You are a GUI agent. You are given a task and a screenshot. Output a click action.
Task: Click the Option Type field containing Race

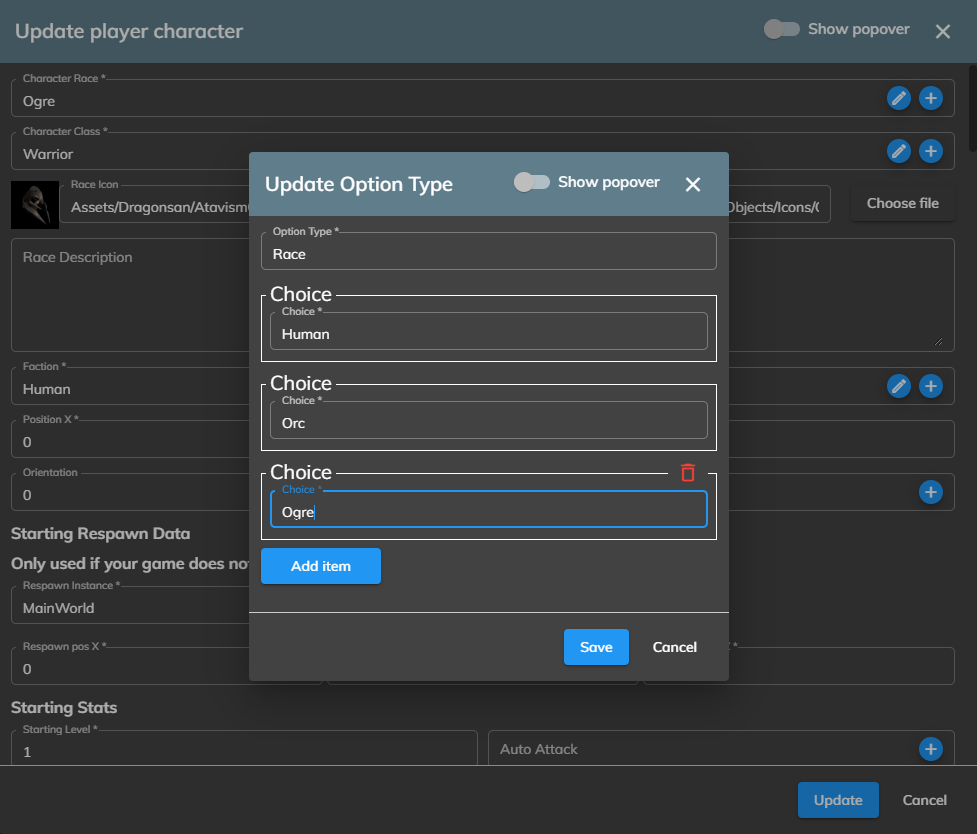[489, 254]
